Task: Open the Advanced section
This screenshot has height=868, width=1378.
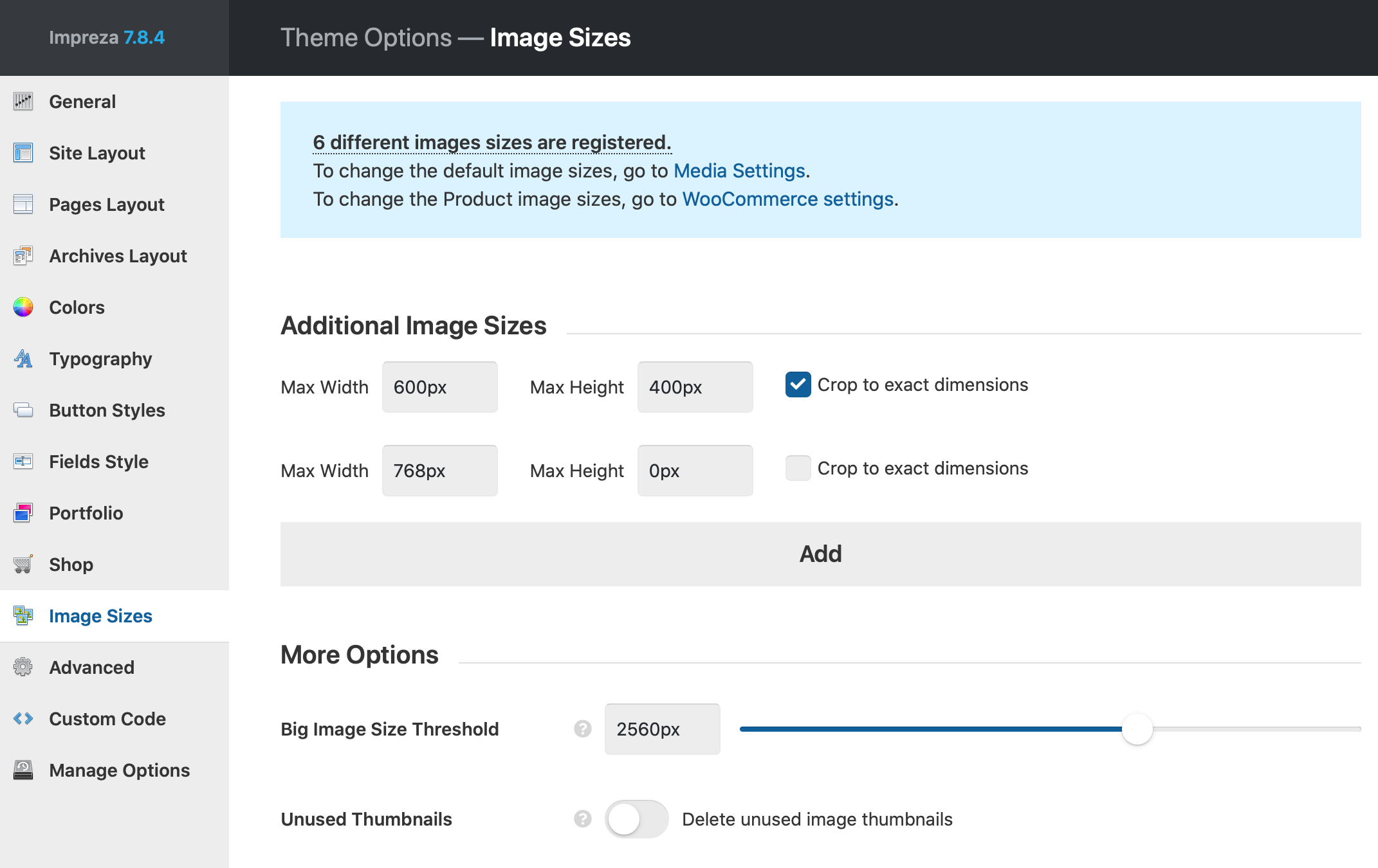Action: pos(115,667)
